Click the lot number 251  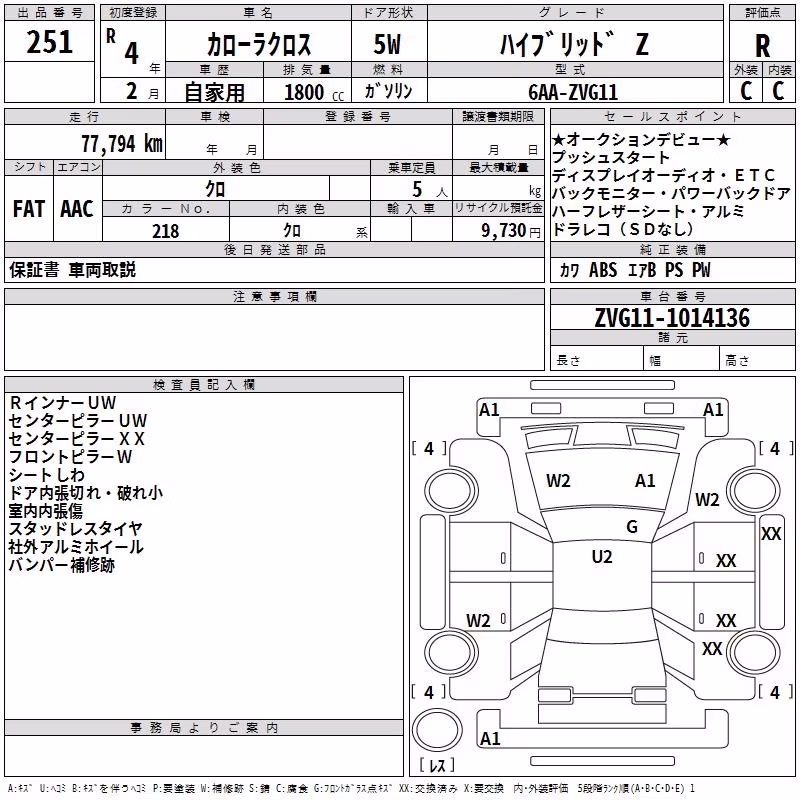pos(49,42)
